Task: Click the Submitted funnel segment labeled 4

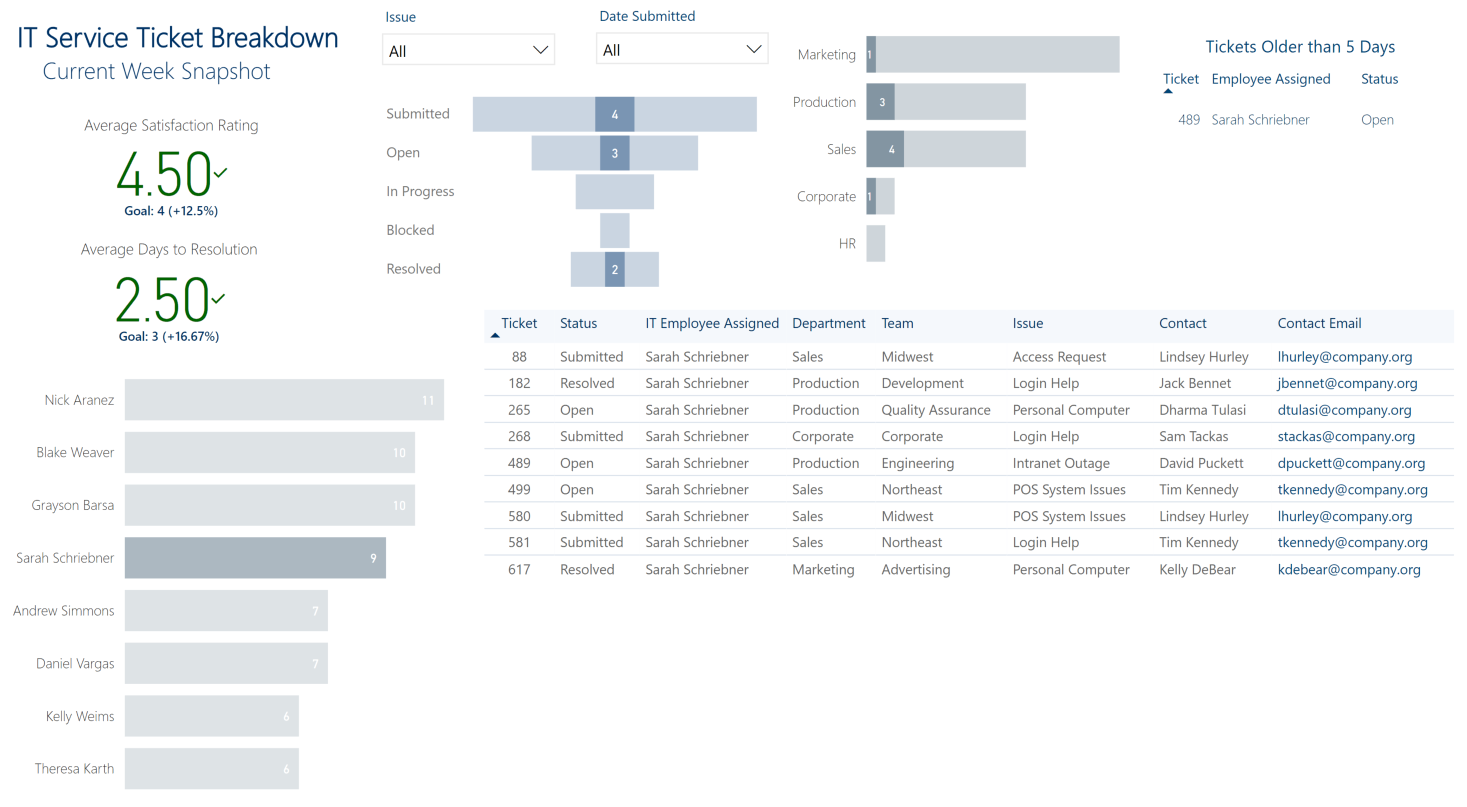Action: click(615, 114)
